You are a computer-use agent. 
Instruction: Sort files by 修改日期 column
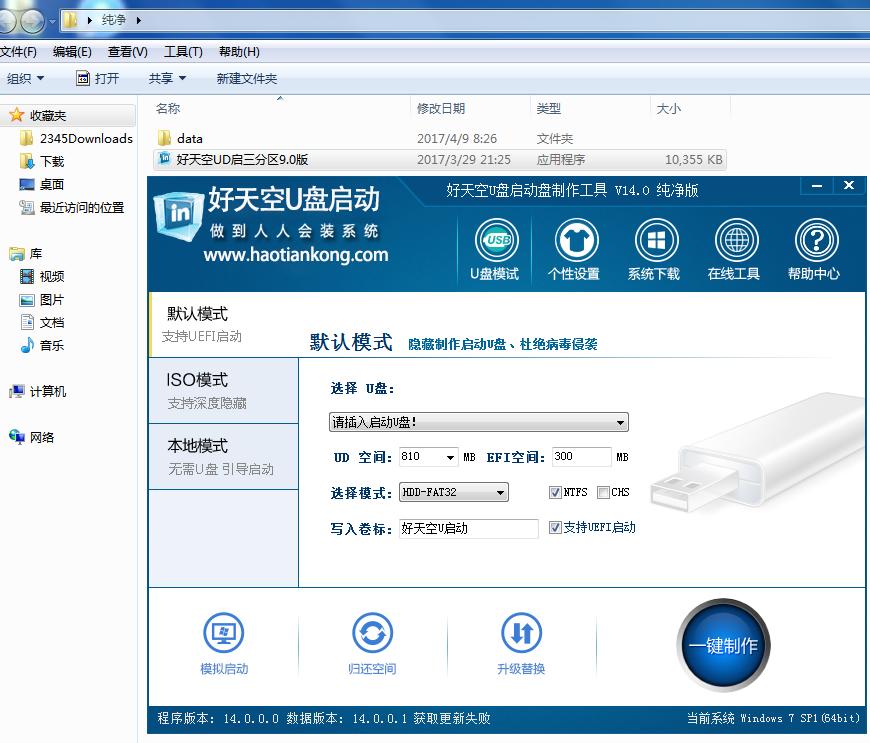pos(441,108)
